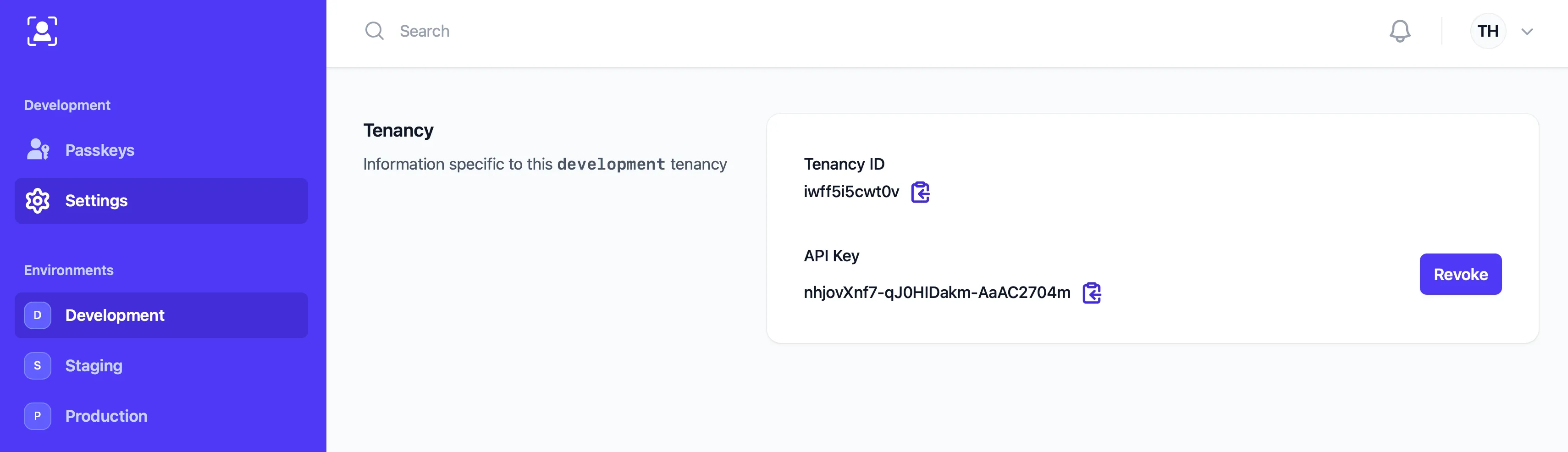Click the Passage logo in the sidebar

(x=42, y=31)
